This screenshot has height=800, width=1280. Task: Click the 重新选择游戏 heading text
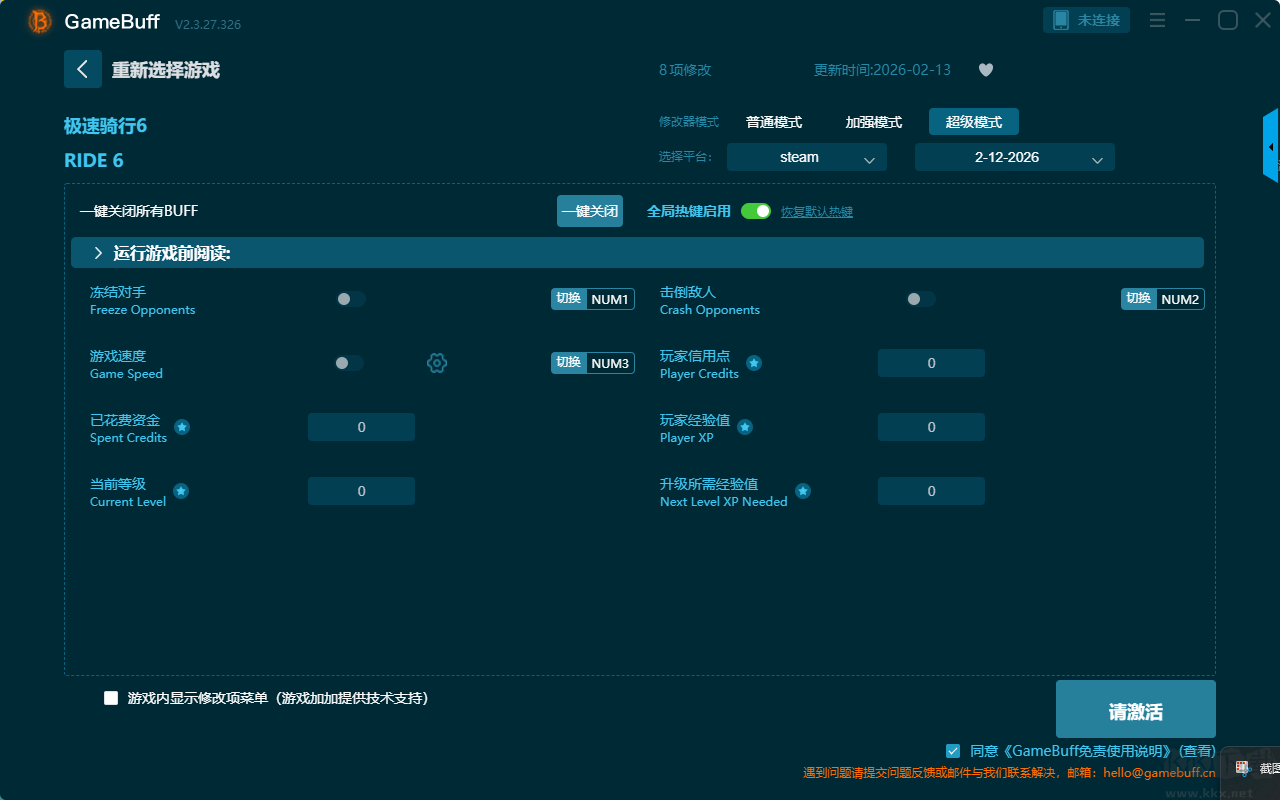[166, 70]
